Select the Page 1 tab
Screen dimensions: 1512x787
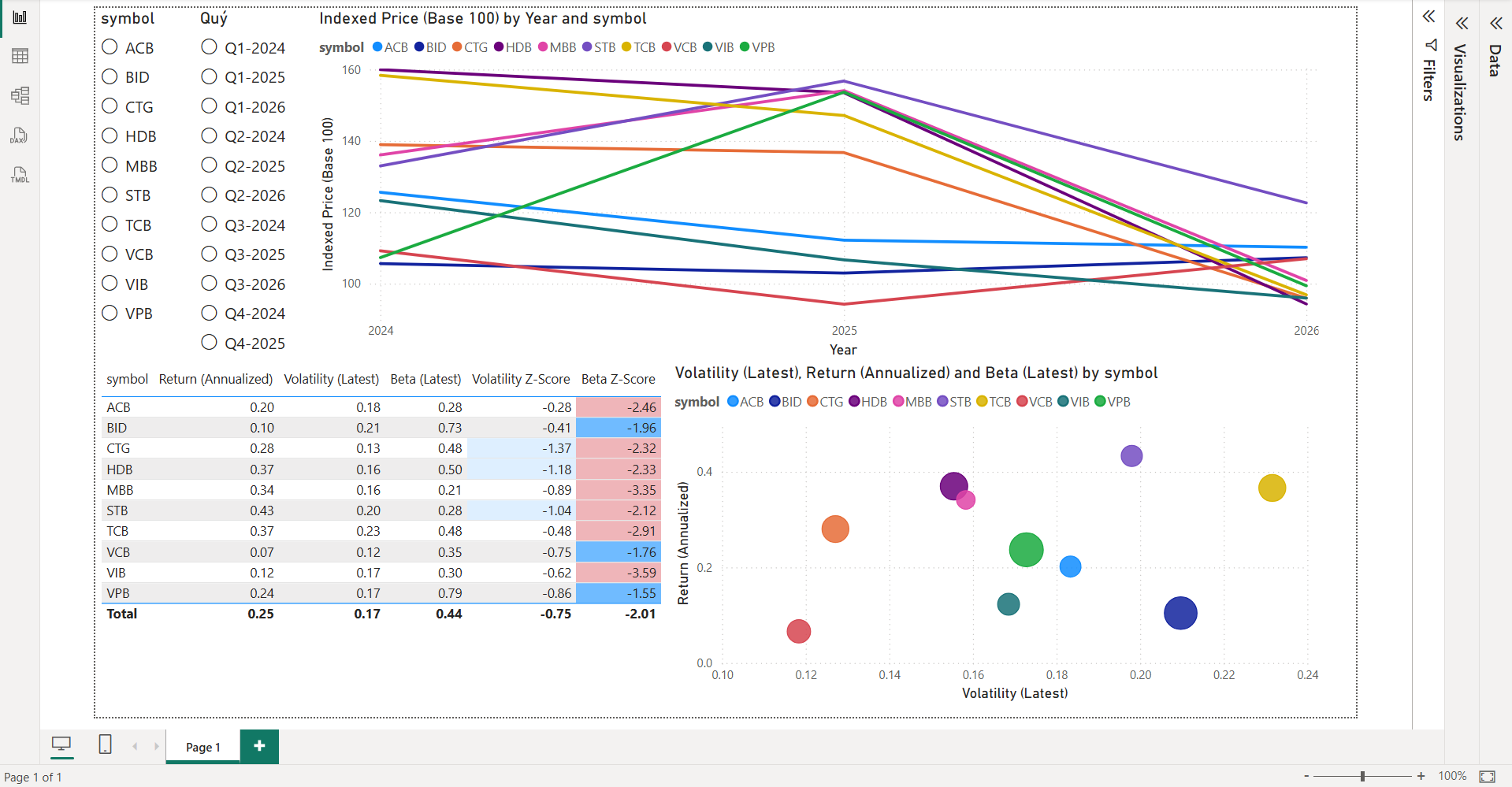[202, 747]
